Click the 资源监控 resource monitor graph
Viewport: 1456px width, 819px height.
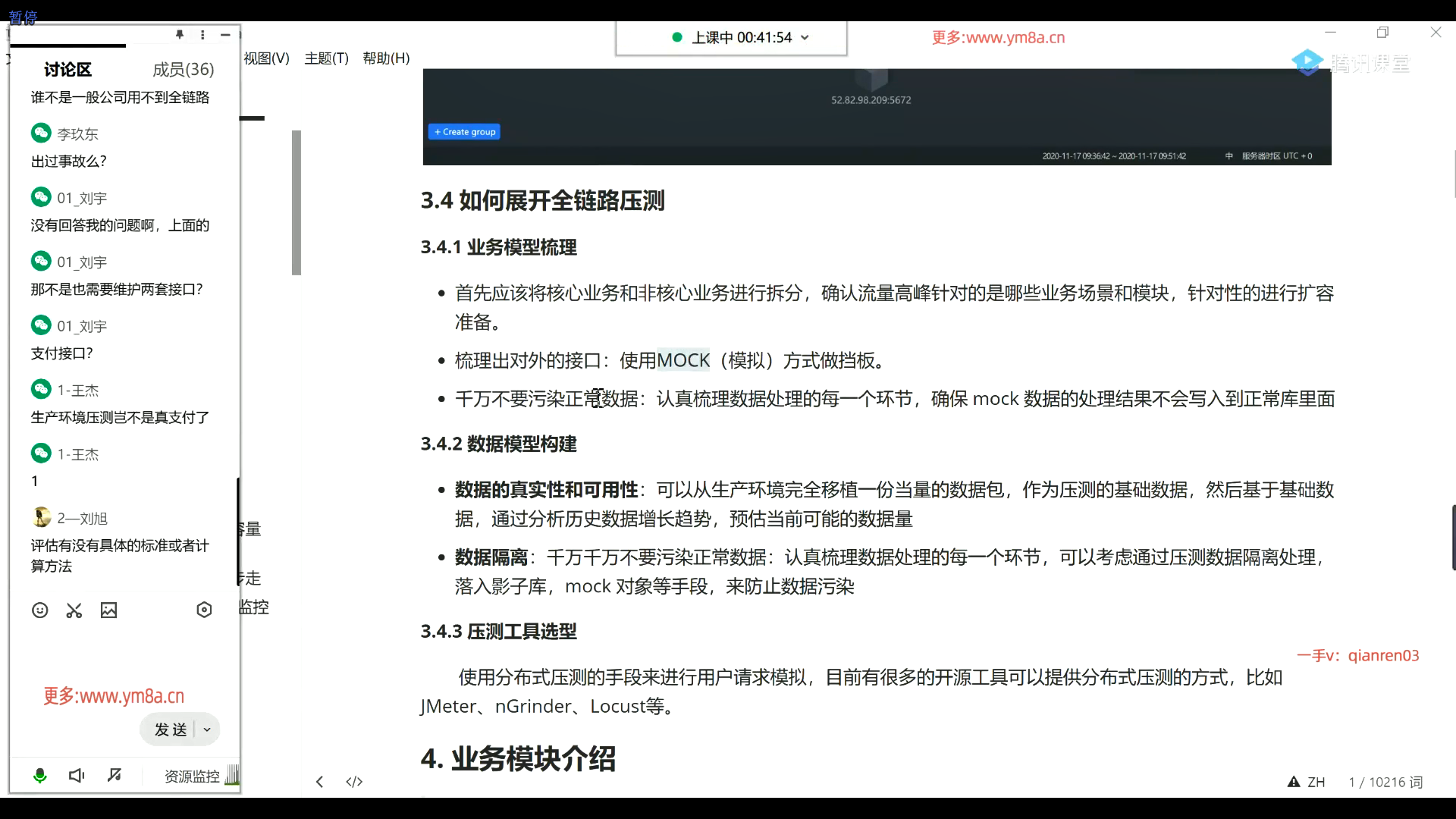tap(232, 775)
